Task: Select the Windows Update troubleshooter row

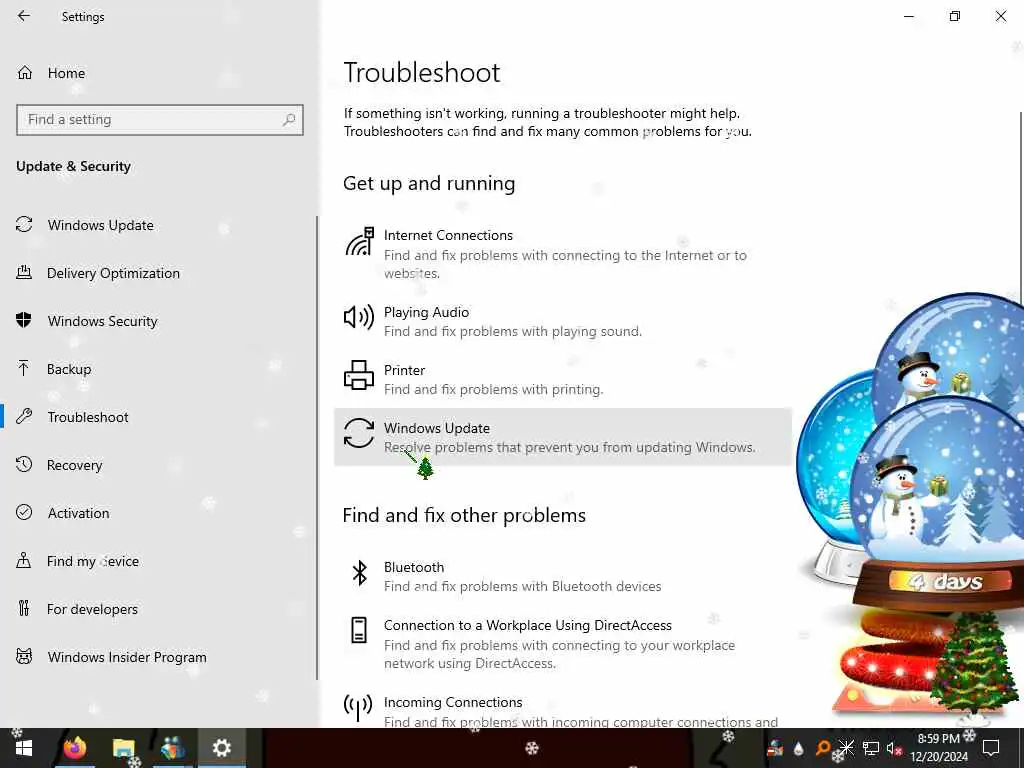Action: pyautogui.click(x=562, y=437)
